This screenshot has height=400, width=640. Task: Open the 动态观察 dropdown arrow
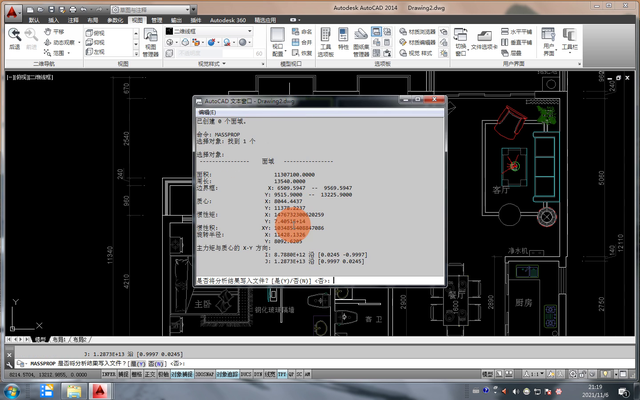click(79, 42)
